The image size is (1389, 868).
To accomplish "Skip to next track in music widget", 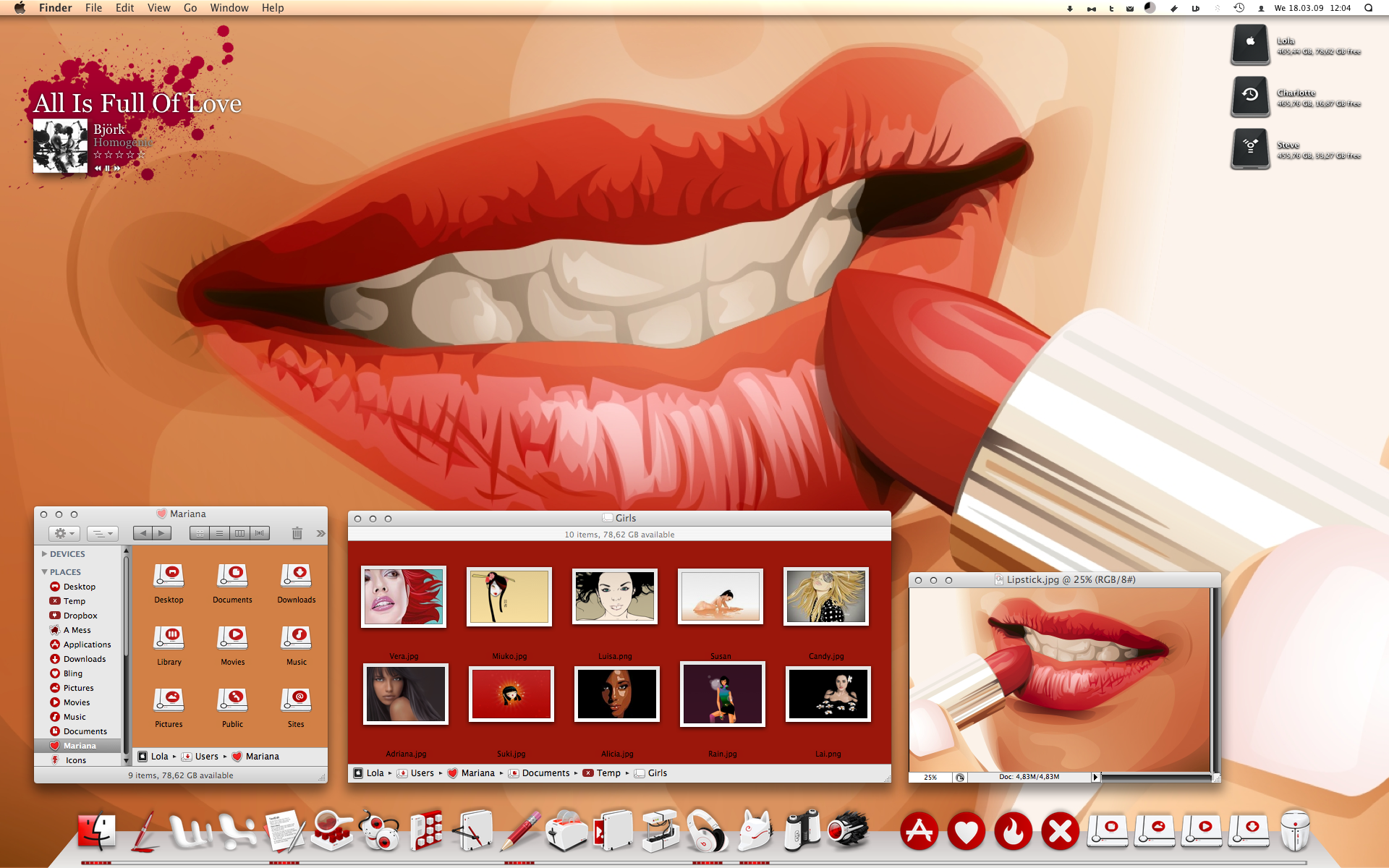I will point(117,169).
